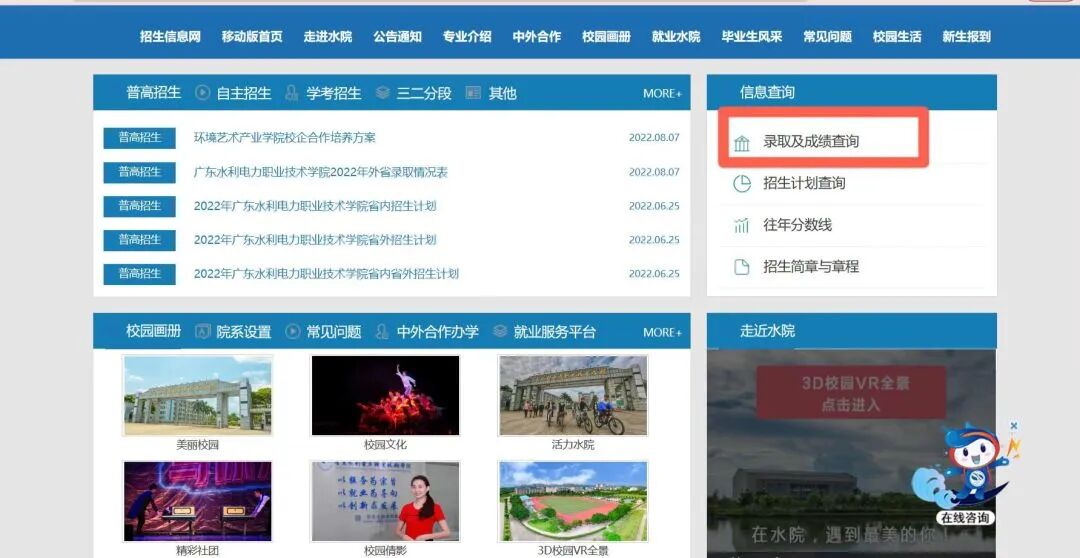Go to 走进水院 menu item

tap(328, 37)
